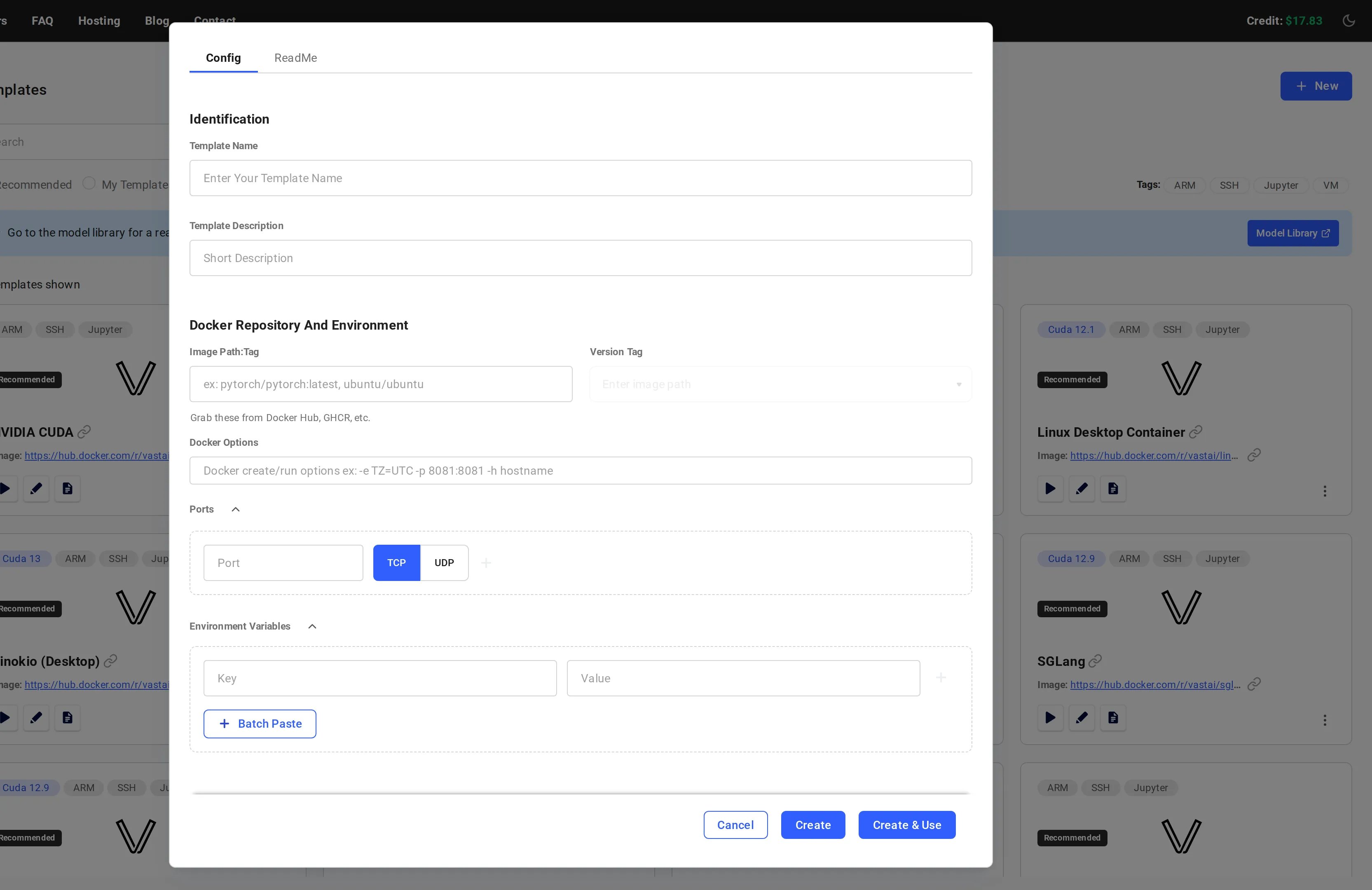Click link icon beside Pinokio (Desktop) title

[110, 660]
